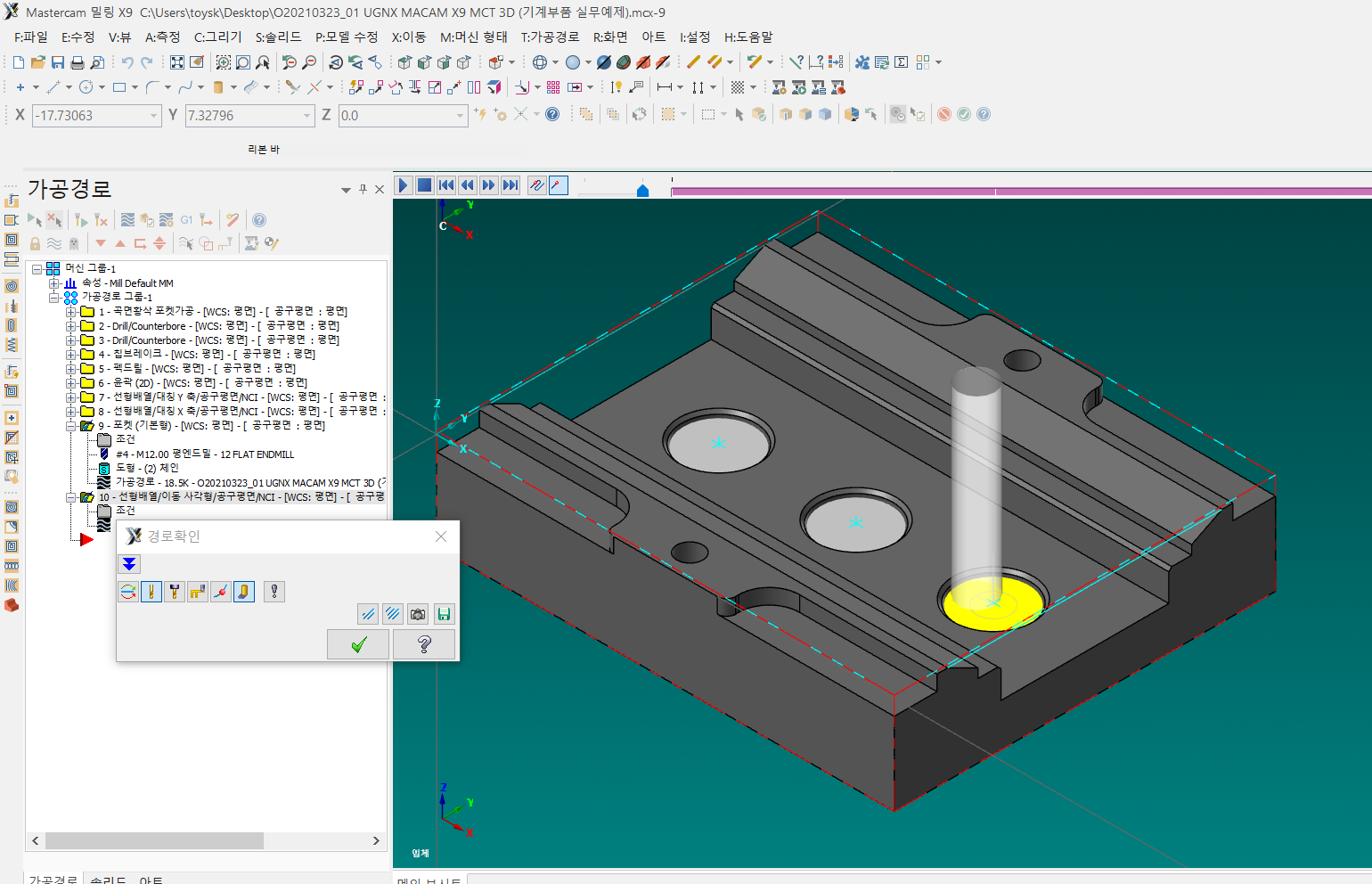Open the T:가공경로 menu
The image size is (1372, 884).
[x=551, y=37]
